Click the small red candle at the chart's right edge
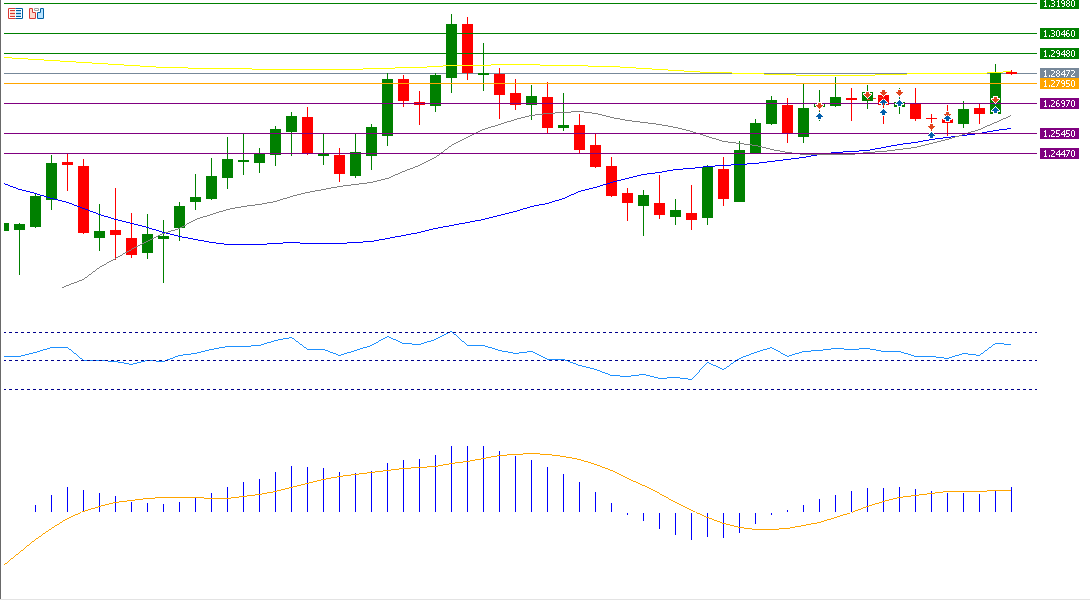The image size is (1090, 600). tap(1012, 72)
